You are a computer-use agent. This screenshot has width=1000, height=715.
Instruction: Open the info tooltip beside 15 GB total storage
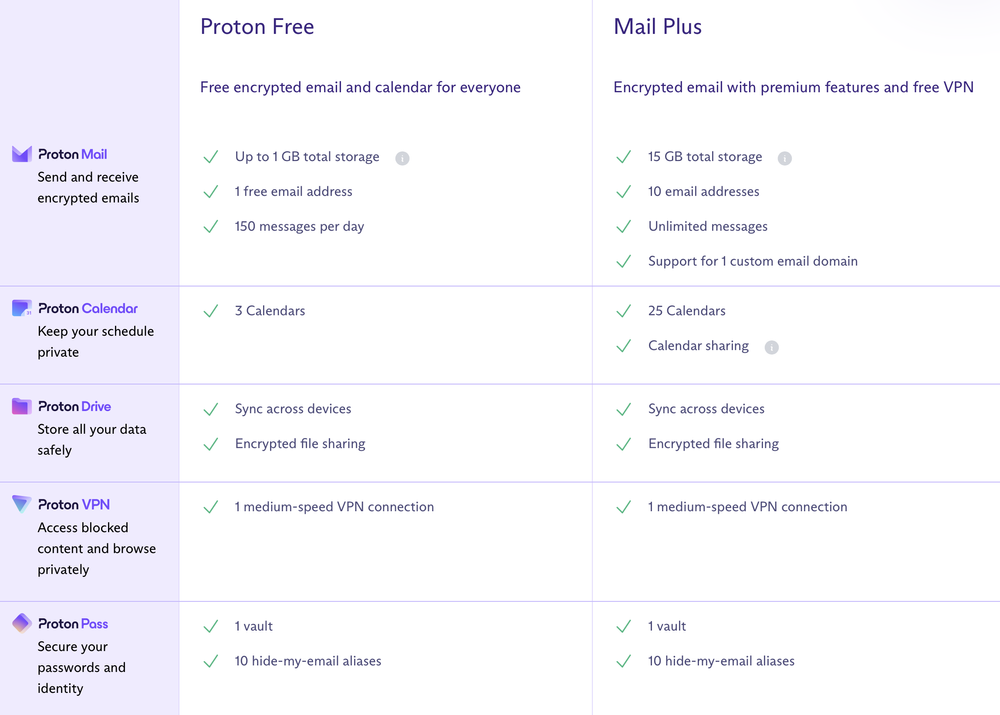tap(785, 157)
